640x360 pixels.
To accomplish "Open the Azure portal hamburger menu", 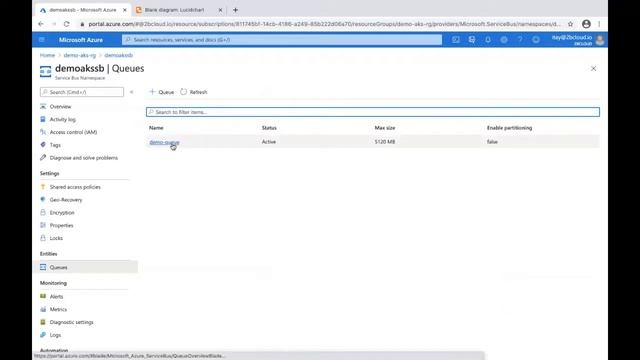I will pyautogui.click(x=42, y=40).
